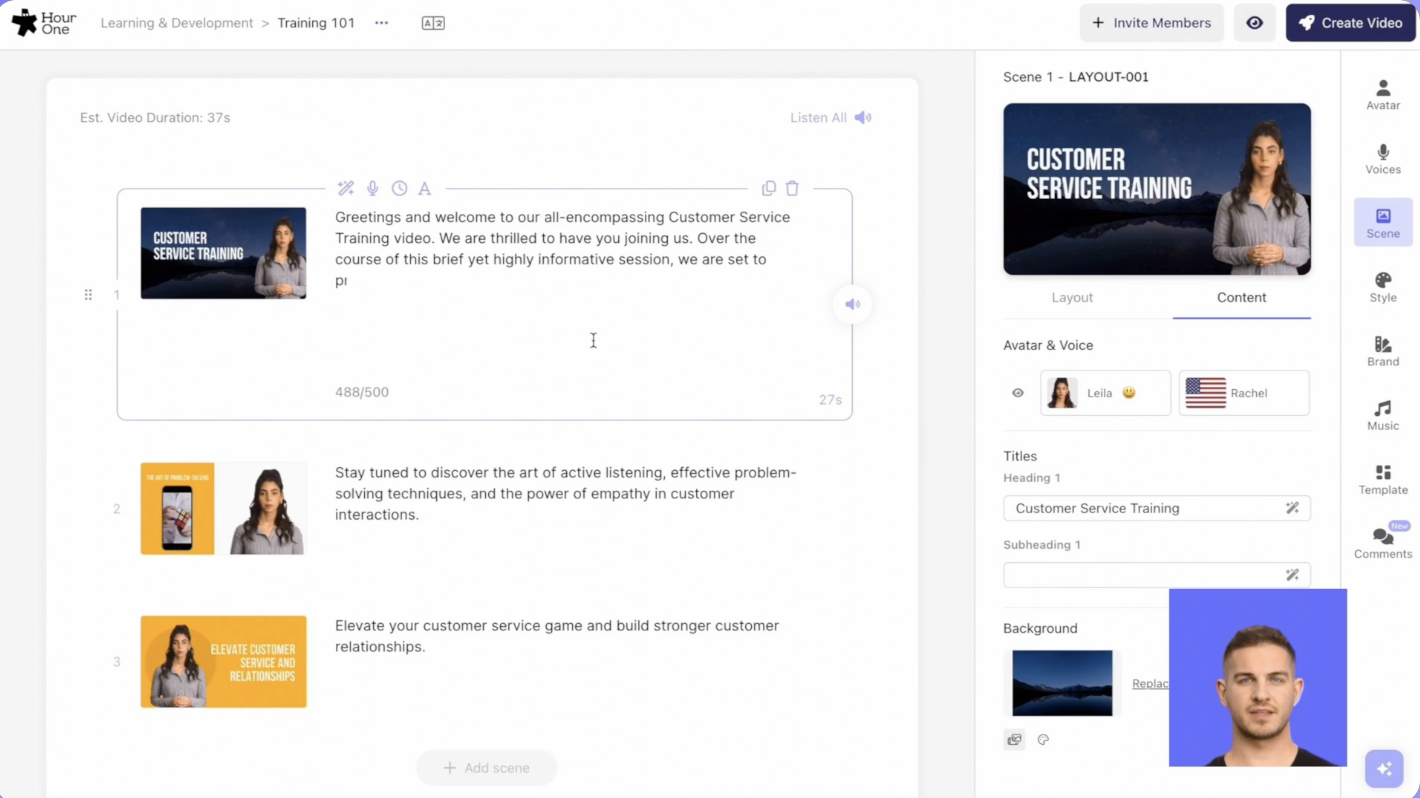1420x798 pixels.
Task: Click the microphone record icon in scene 1
Action: coord(372,188)
